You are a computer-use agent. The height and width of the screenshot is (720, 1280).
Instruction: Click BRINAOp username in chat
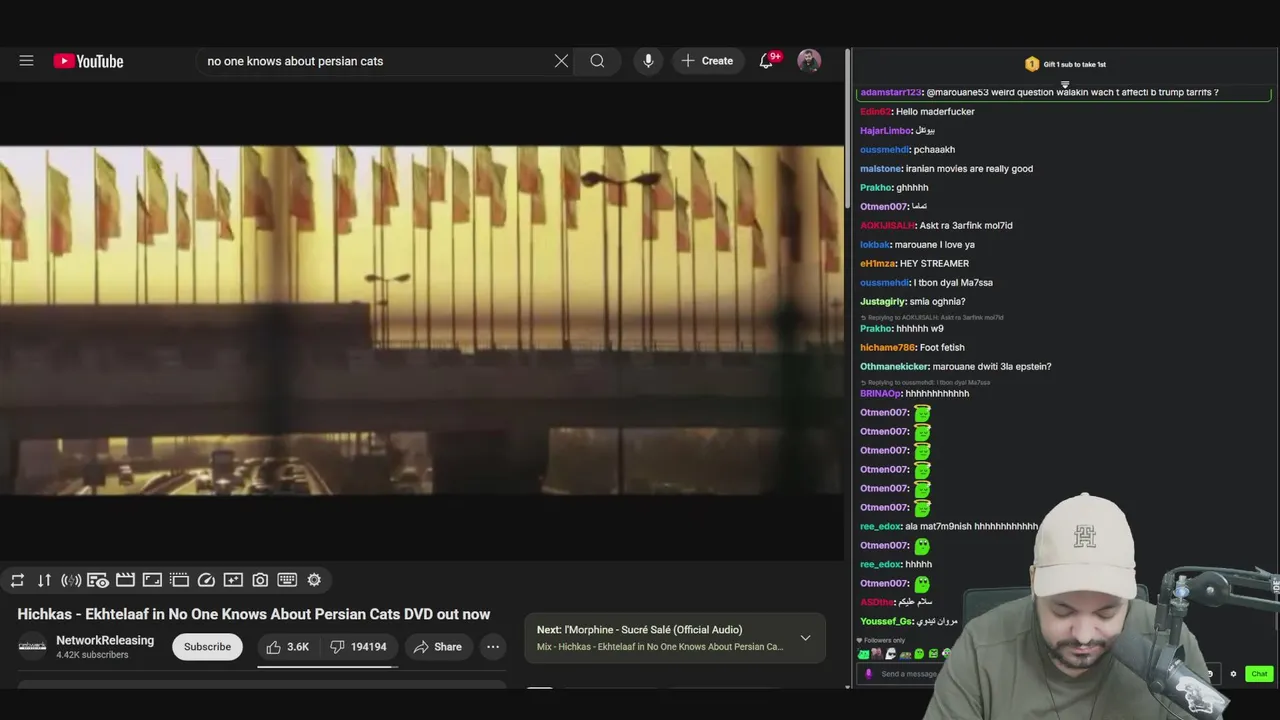(880, 394)
